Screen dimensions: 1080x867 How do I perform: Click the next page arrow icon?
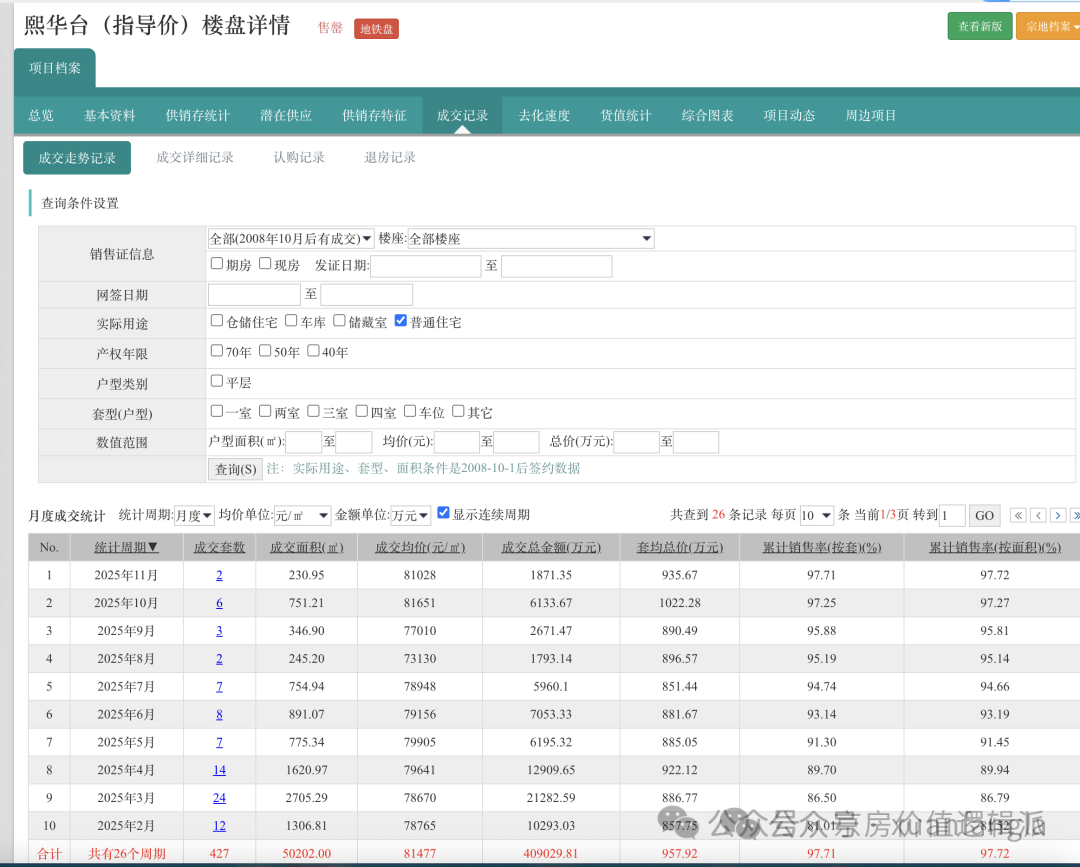click(1057, 515)
